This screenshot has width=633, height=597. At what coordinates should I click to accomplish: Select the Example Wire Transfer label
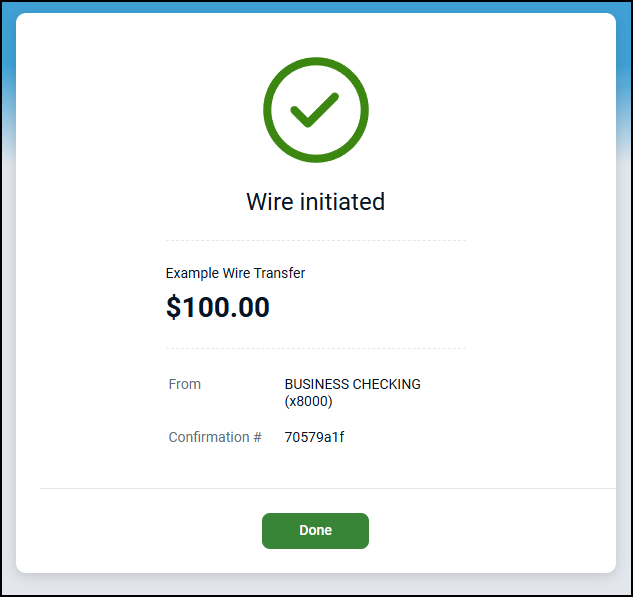(x=235, y=273)
